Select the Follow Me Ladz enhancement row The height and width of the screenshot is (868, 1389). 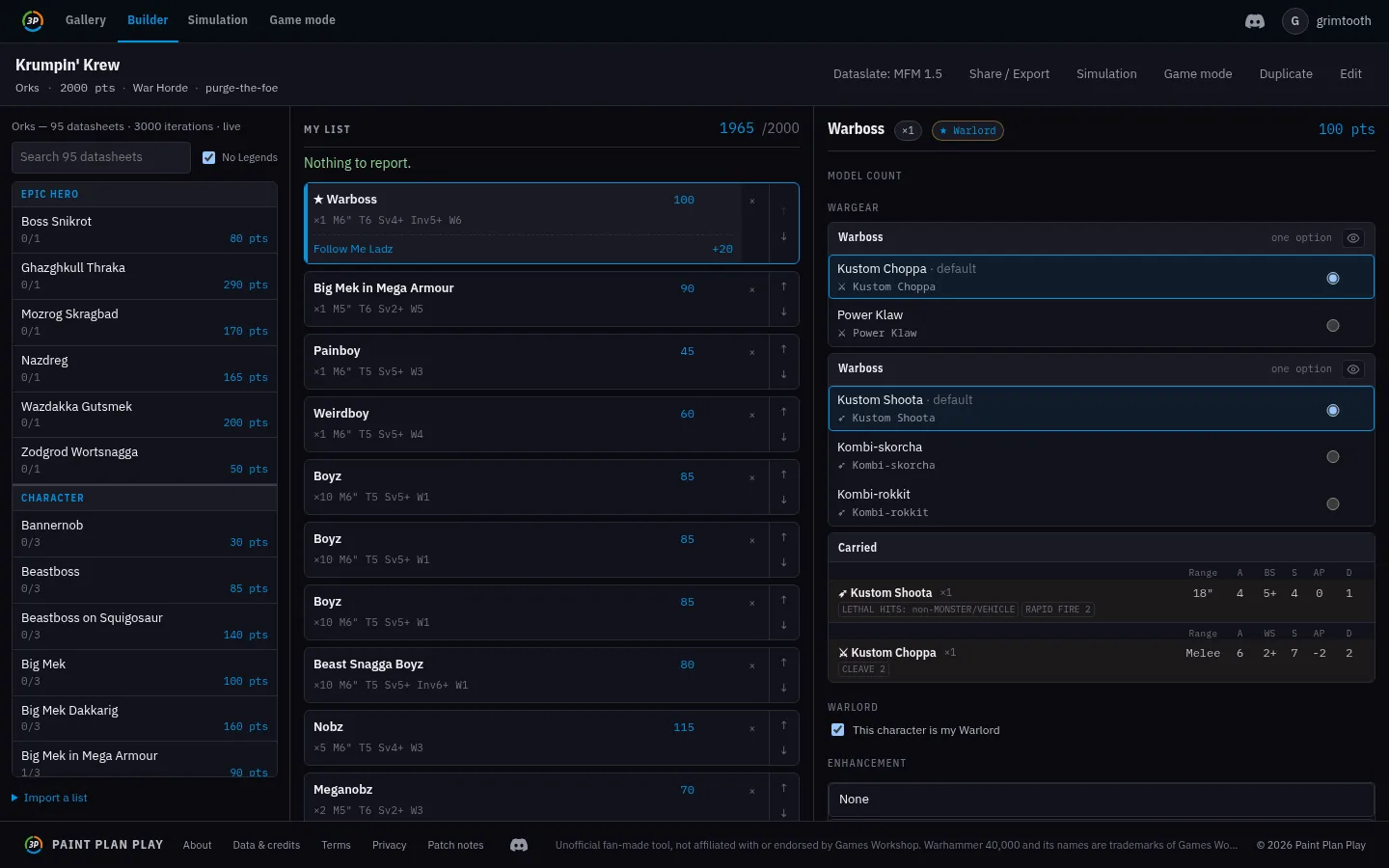pos(523,249)
